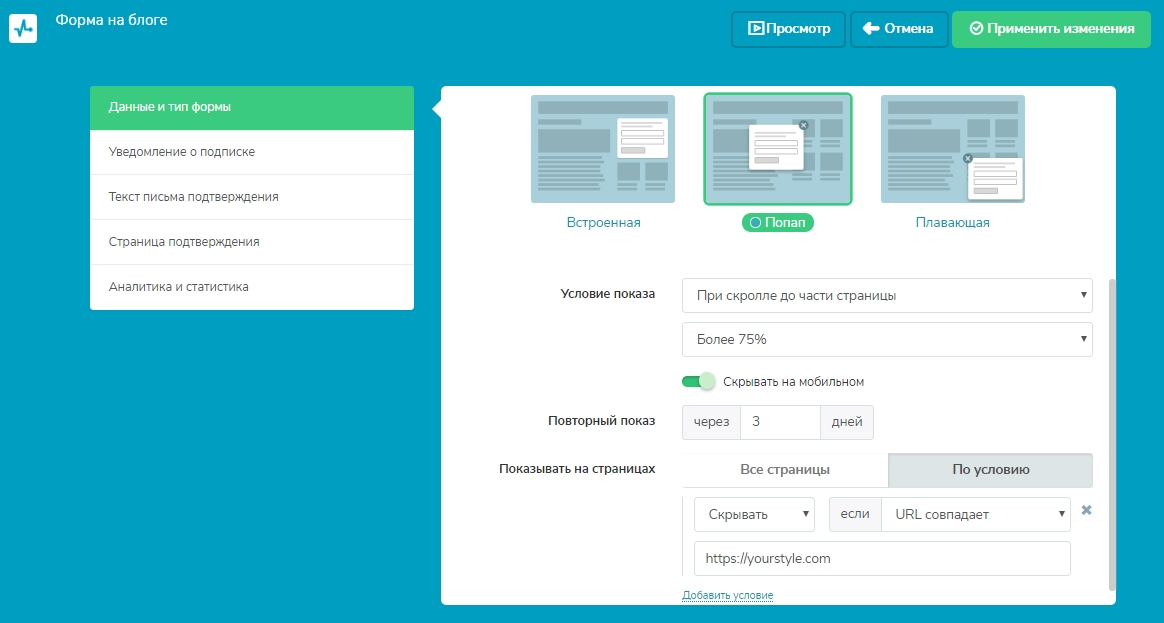The height and width of the screenshot is (623, 1164).
Task: Open the При скролле до части страницы dropdown
Action: tap(887, 295)
